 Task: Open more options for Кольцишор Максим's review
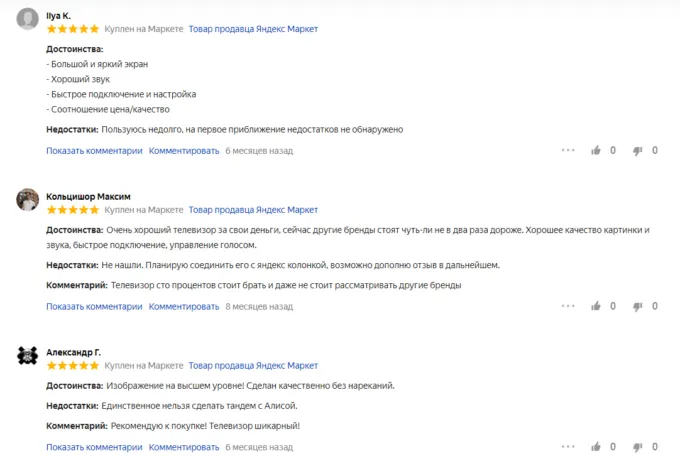568,306
